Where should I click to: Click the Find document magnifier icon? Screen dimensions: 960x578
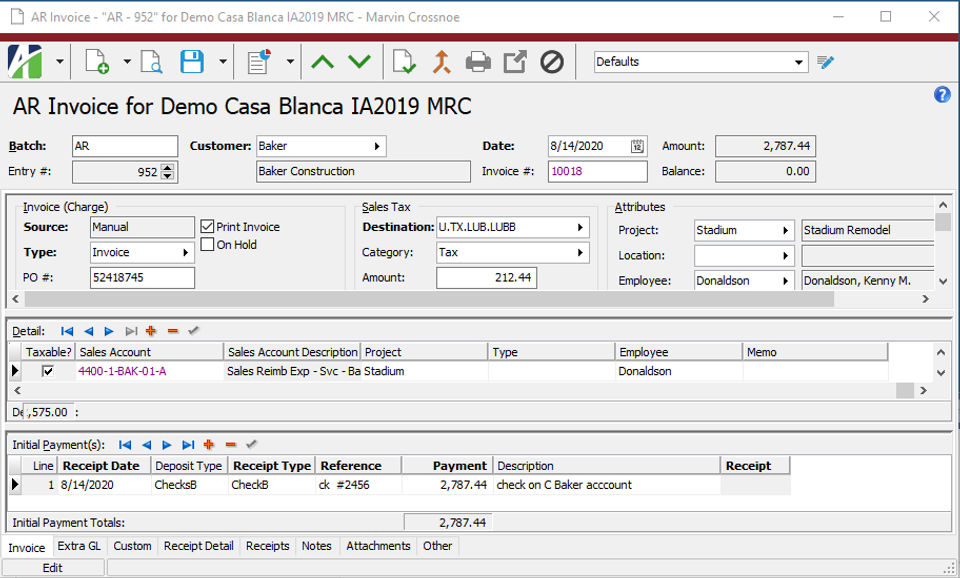(151, 62)
